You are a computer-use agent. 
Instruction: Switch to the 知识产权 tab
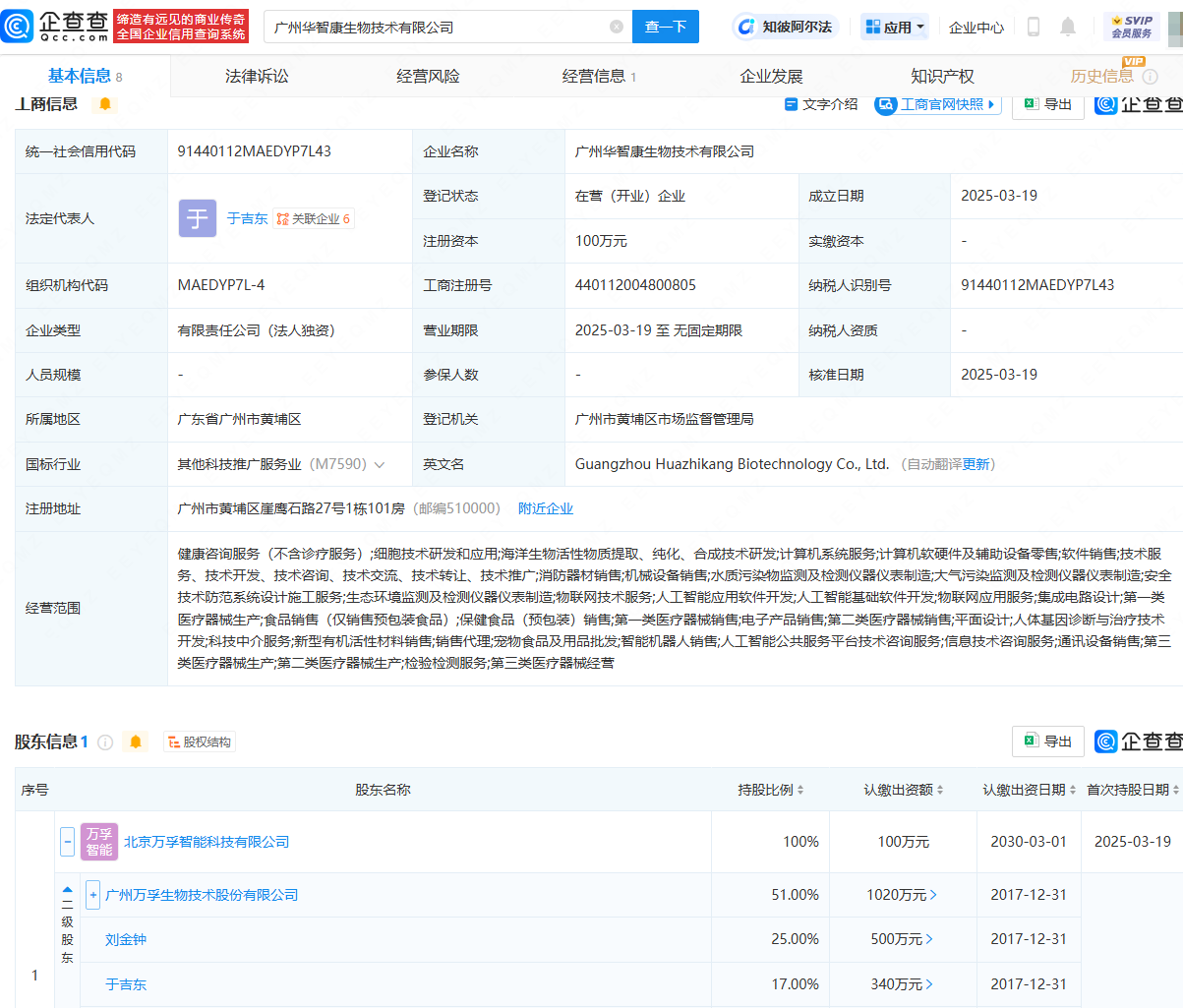[x=942, y=76]
